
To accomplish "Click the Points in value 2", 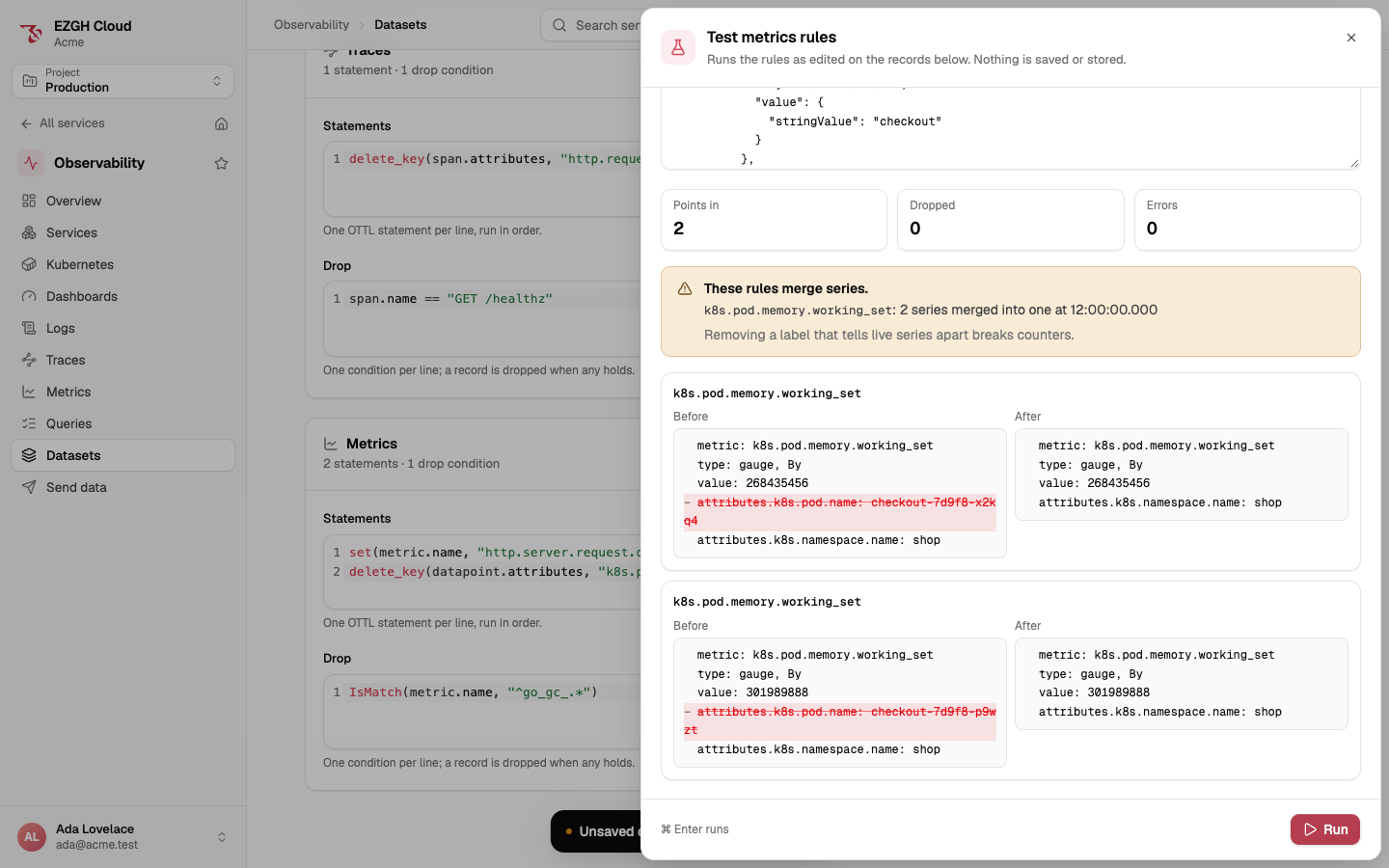I will [679, 229].
